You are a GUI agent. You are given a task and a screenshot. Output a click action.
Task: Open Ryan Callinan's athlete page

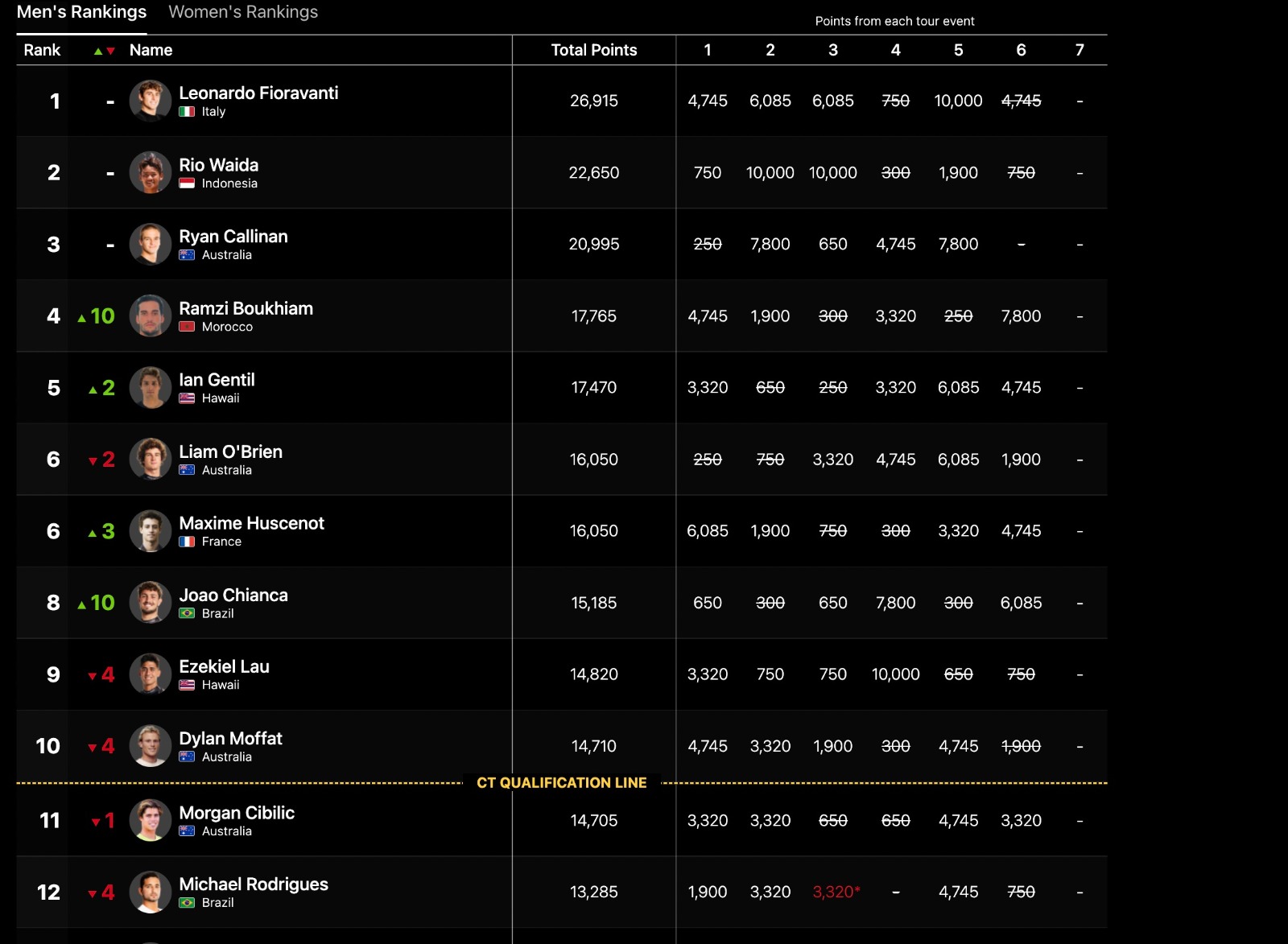[x=233, y=237]
